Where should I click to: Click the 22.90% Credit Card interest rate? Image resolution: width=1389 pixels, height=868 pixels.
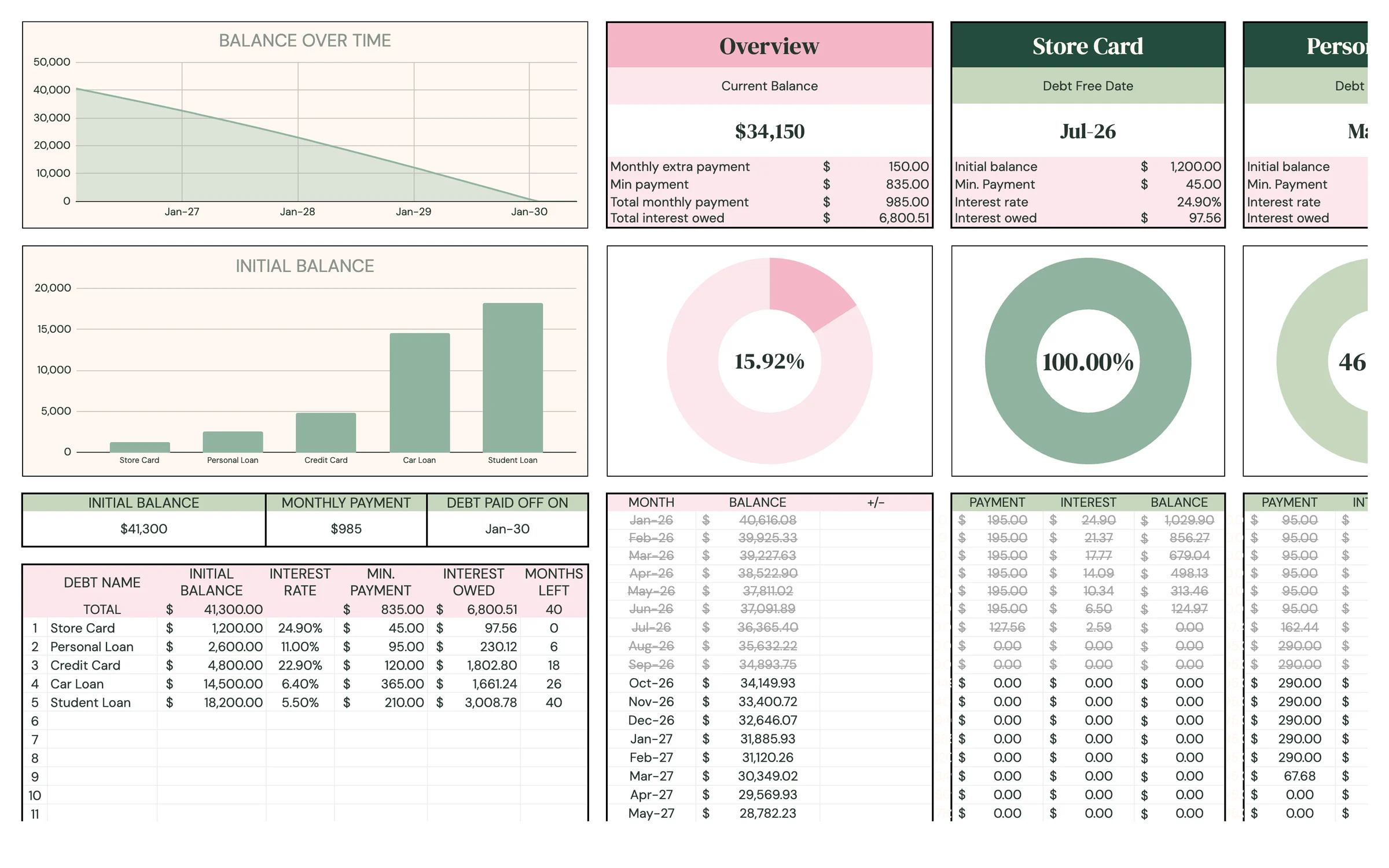pos(300,665)
